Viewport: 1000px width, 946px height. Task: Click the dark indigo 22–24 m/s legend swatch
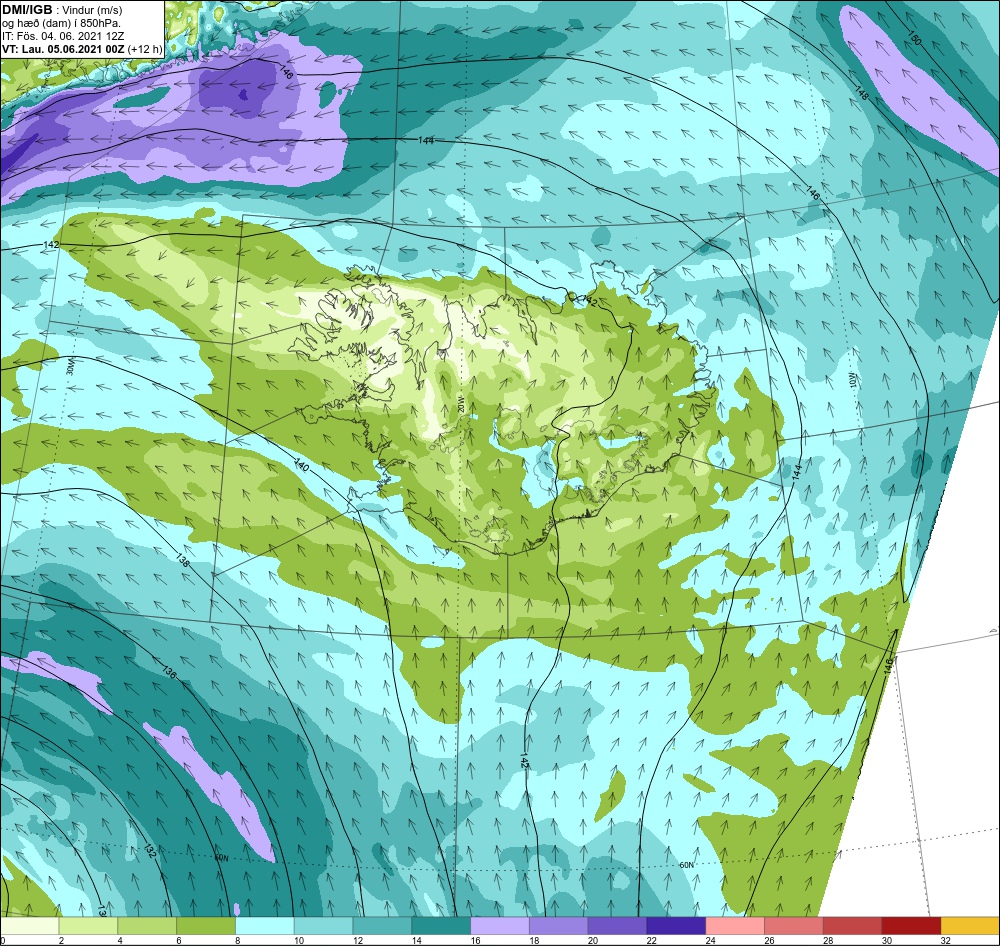coord(676,926)
